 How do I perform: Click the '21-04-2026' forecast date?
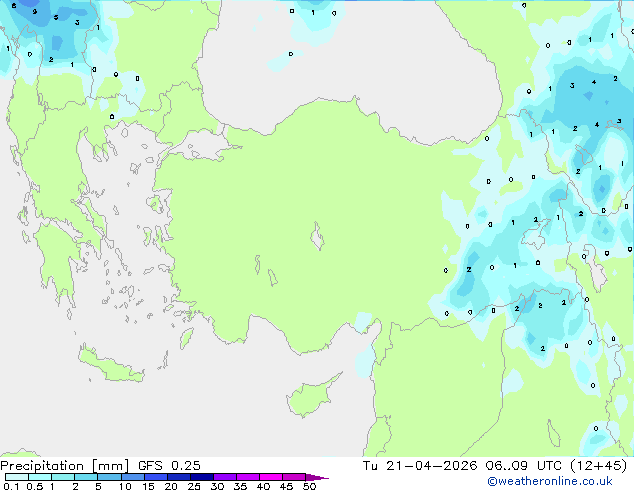(431, 466)
